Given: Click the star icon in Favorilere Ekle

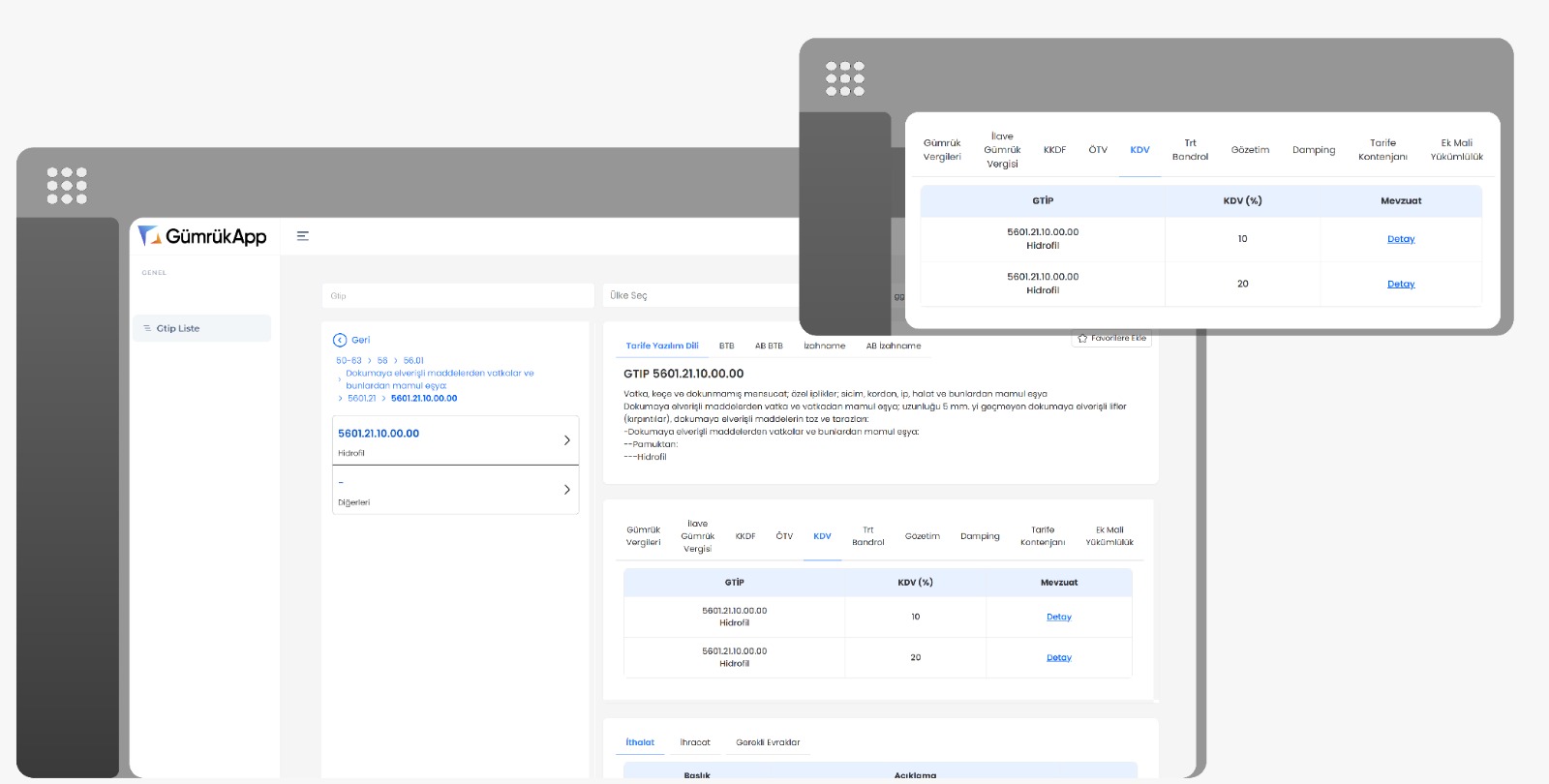Looking at the screenshot, I should click(1082, 339).
